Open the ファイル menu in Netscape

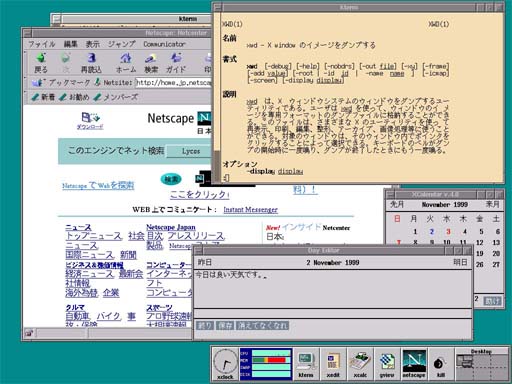[x=41, y=44]
